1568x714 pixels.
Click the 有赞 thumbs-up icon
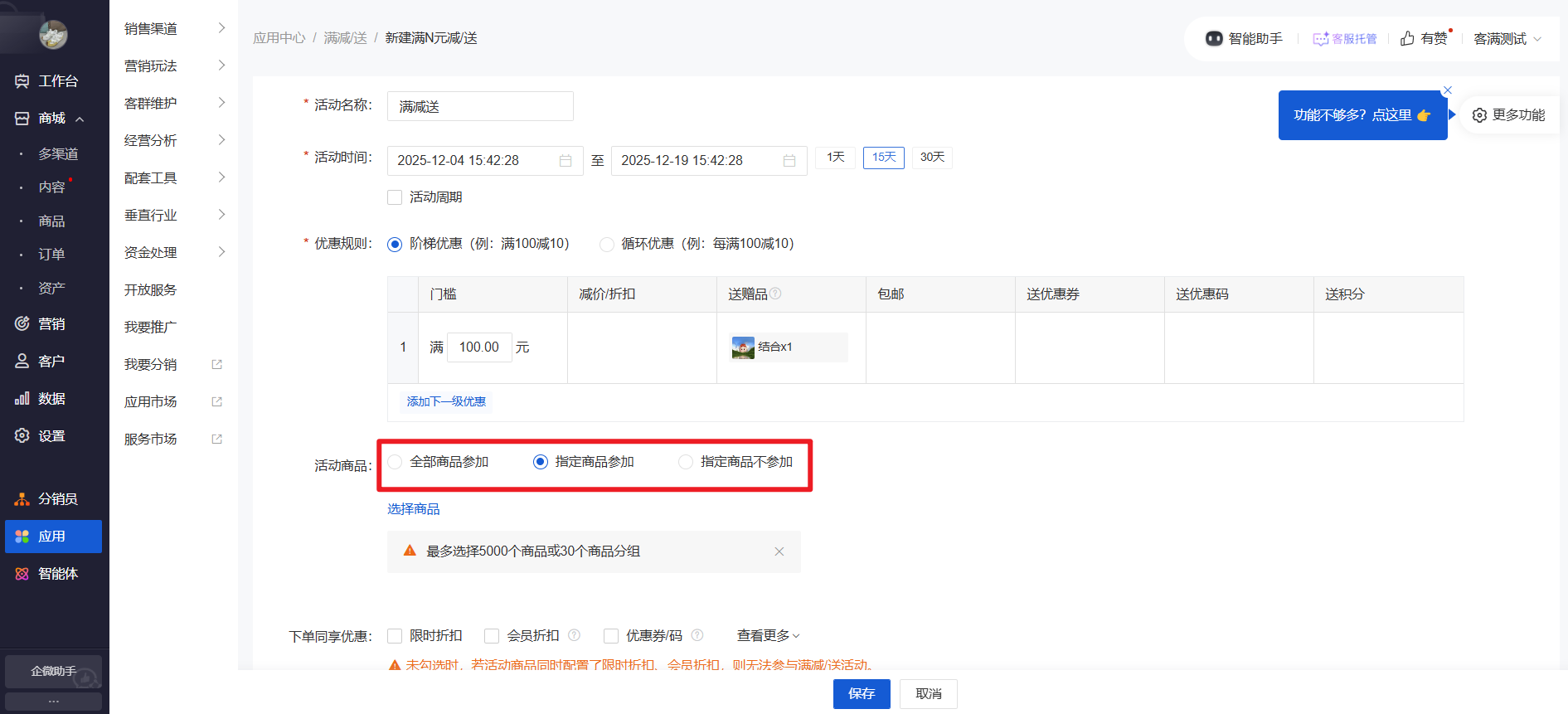click(1407, 38)
